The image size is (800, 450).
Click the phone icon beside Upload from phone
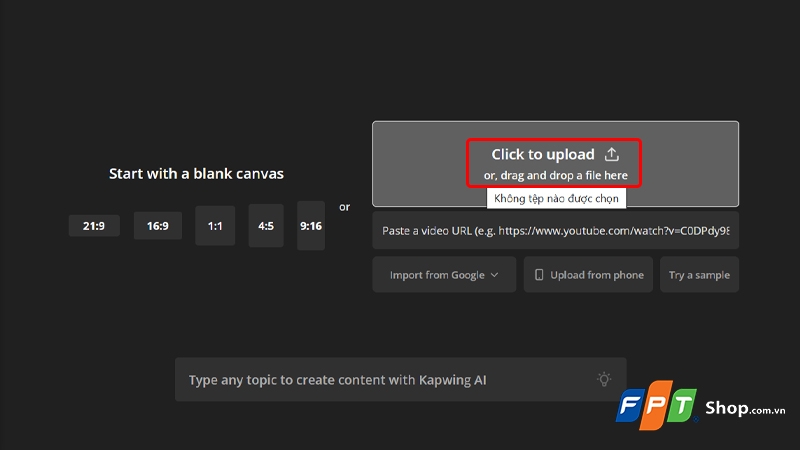[539, 275]
